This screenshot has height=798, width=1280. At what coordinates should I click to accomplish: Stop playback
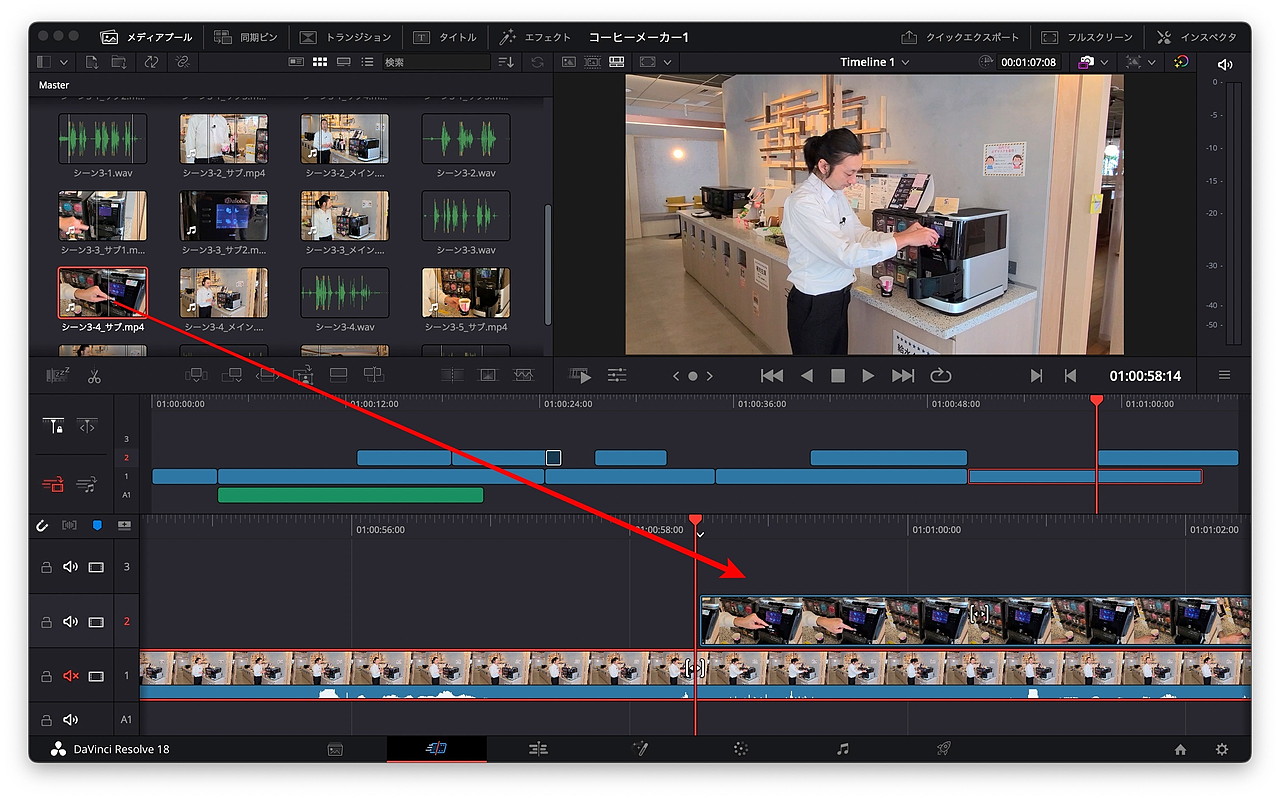tap(838, 376)
